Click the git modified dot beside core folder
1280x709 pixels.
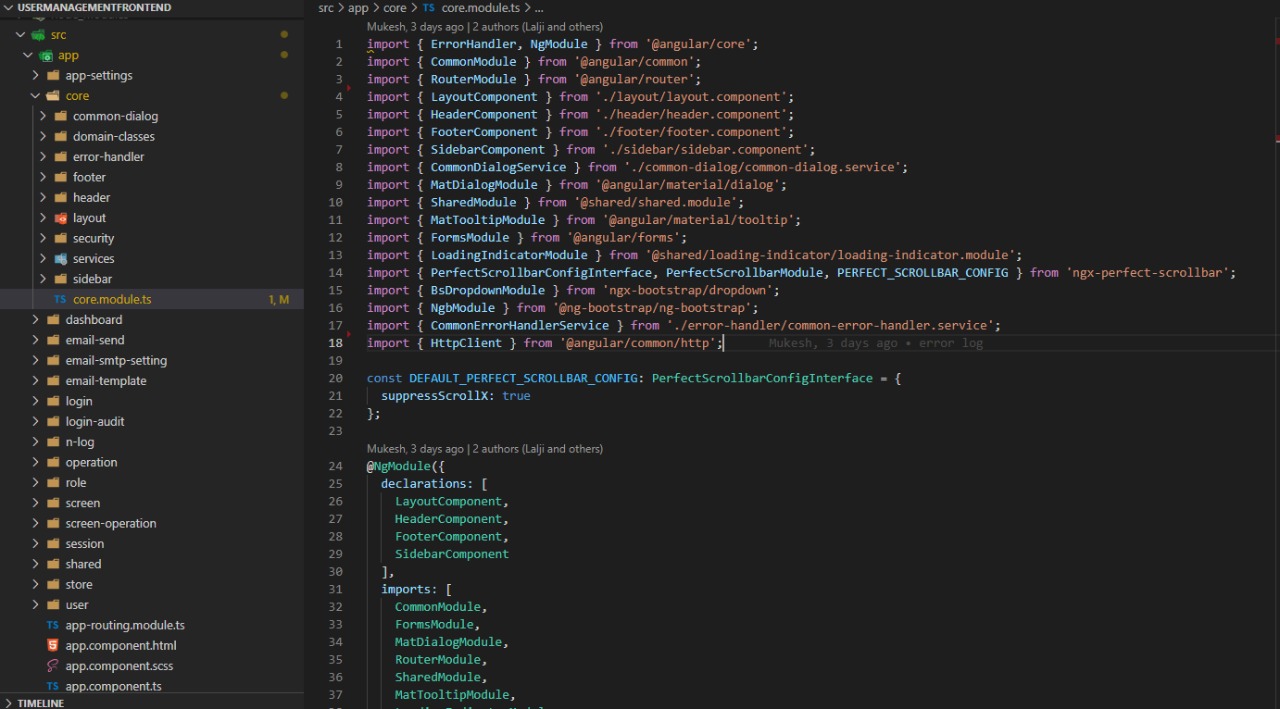point(284,96)
